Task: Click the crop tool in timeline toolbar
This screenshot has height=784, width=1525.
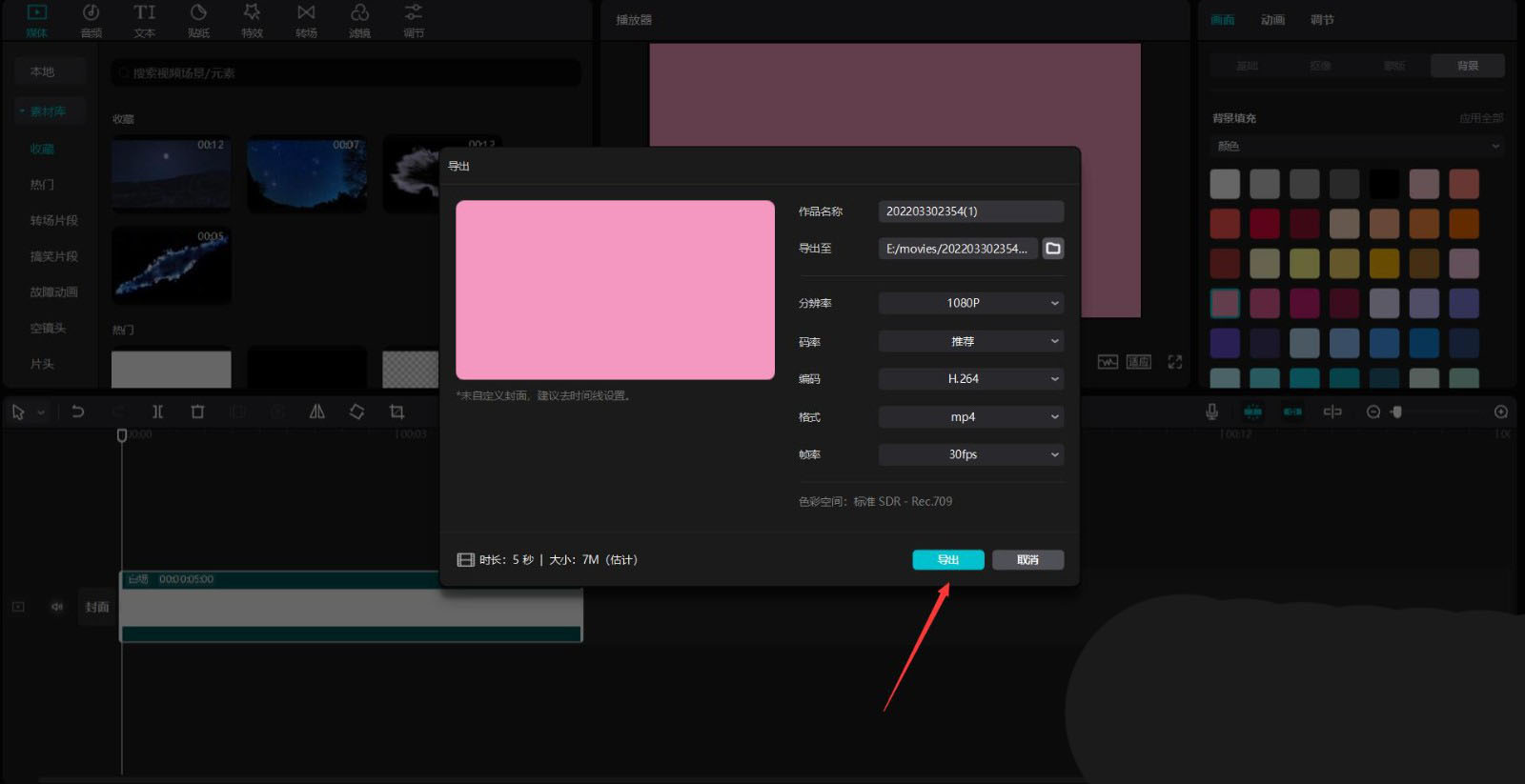Action: pyautogui.click(x=396, y=412)
